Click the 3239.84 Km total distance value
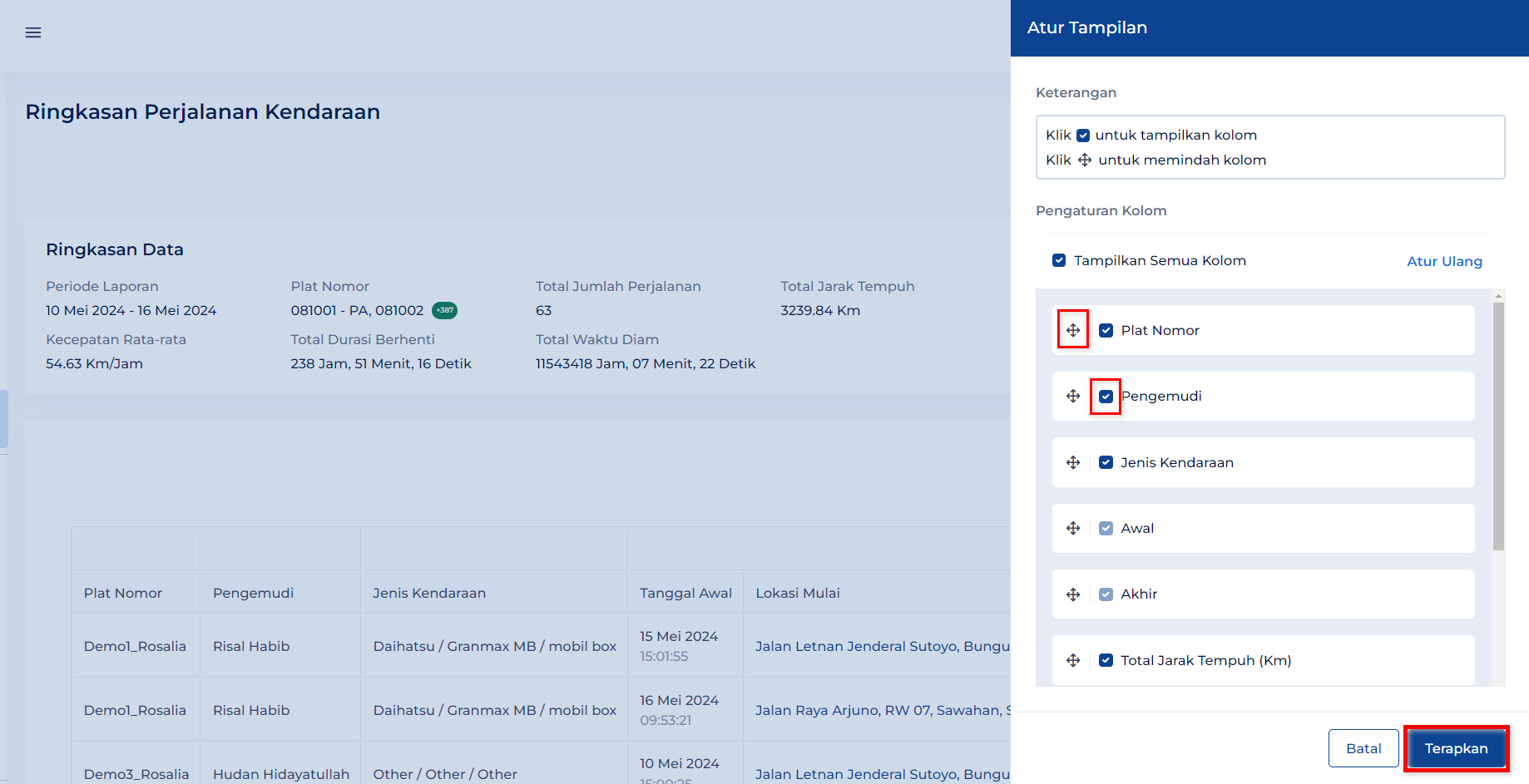This screenshot has height=784, width=1529. (820, 310)
